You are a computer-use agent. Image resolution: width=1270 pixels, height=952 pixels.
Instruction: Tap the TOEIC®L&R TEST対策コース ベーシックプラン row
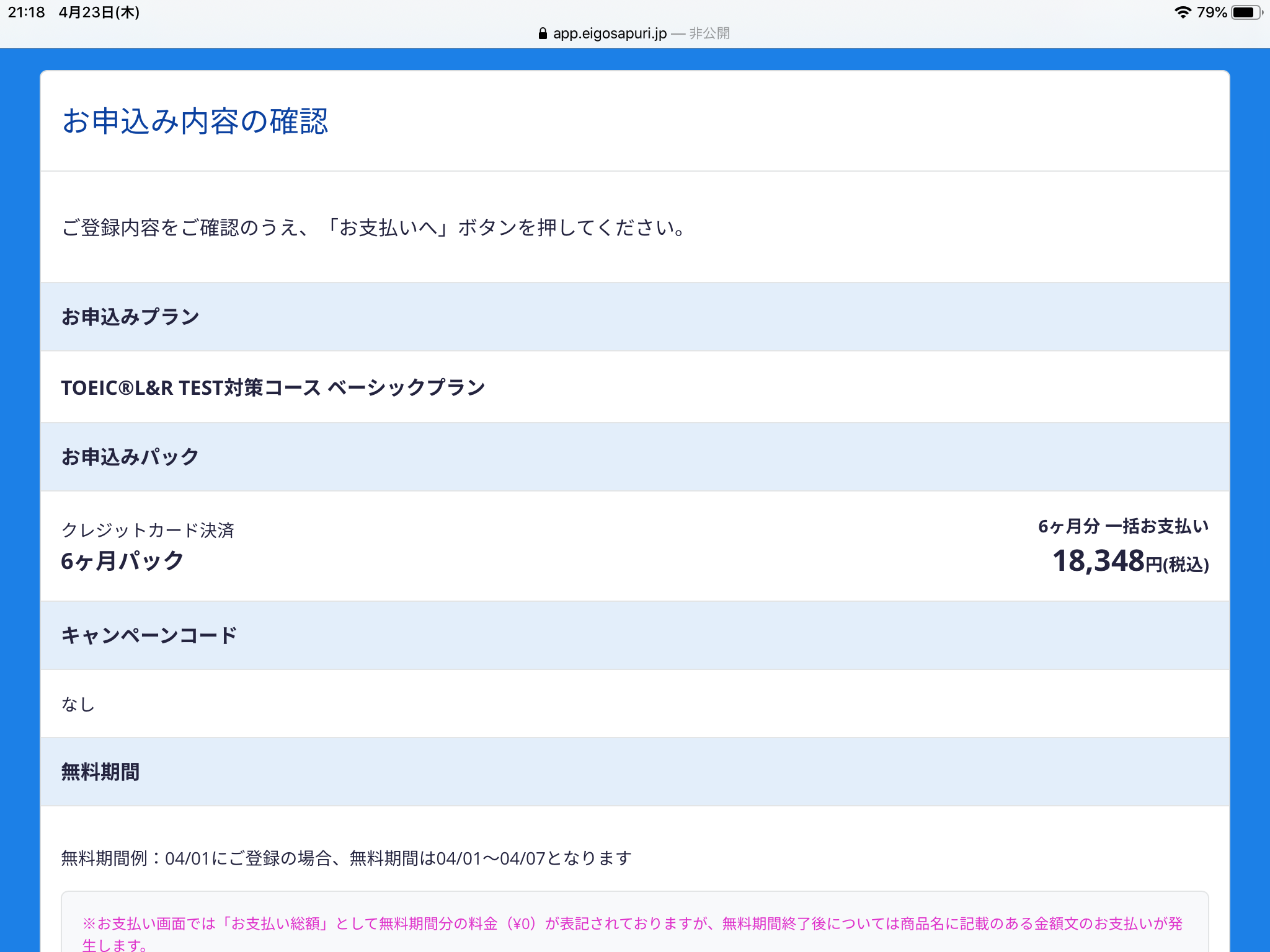[635, 387]
